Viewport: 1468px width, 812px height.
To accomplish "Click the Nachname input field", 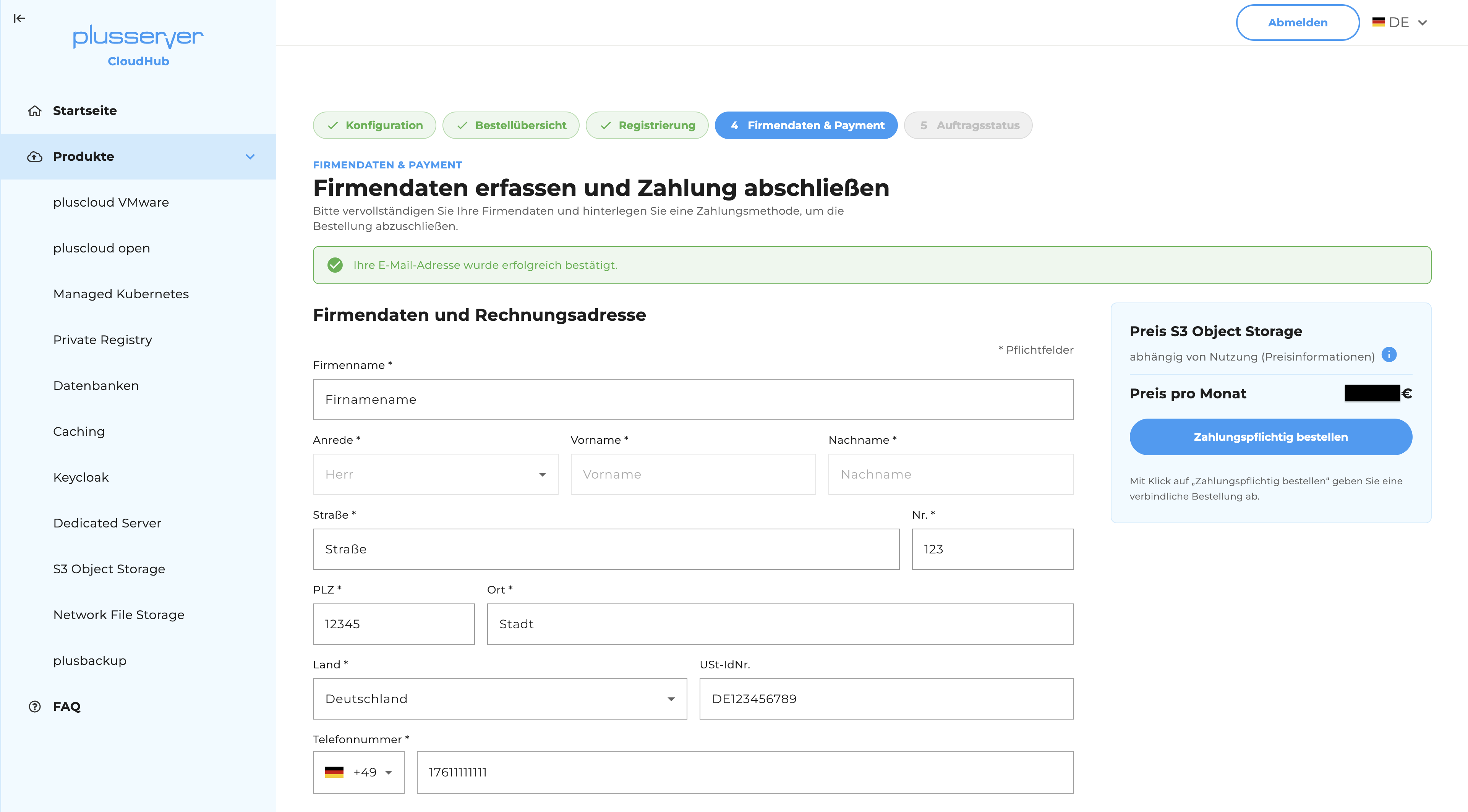I will [x=951, y=474].
